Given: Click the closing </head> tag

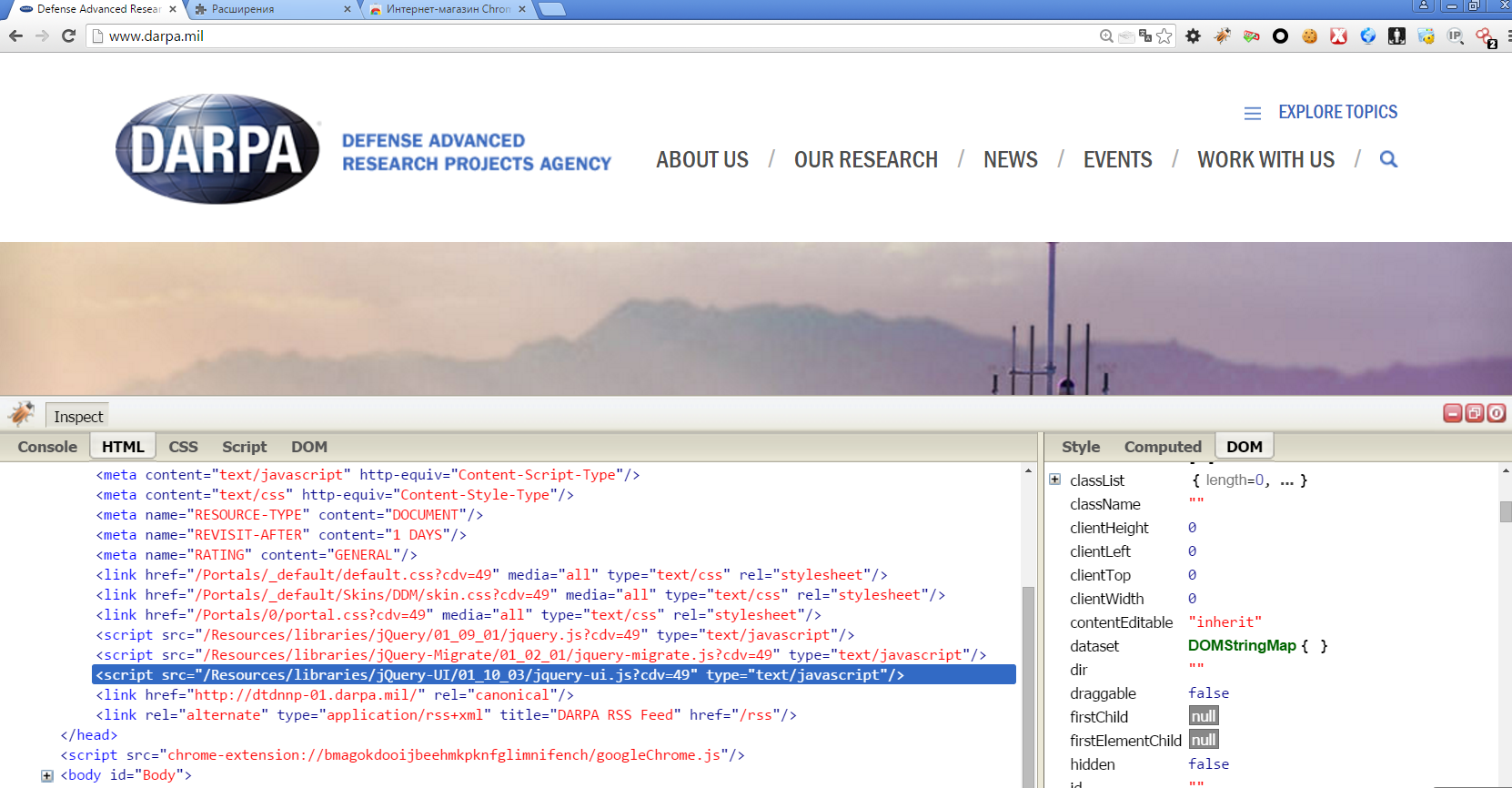Looking at the screenshot, I should (88, 734).
